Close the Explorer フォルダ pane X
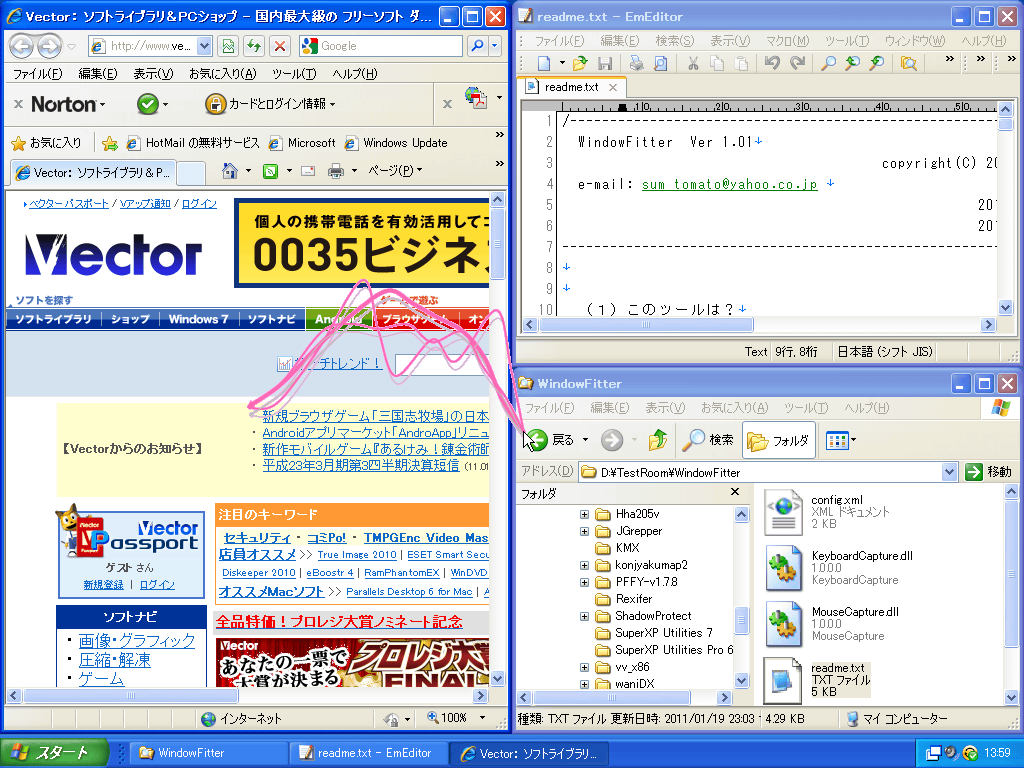 tap(735, 492)
